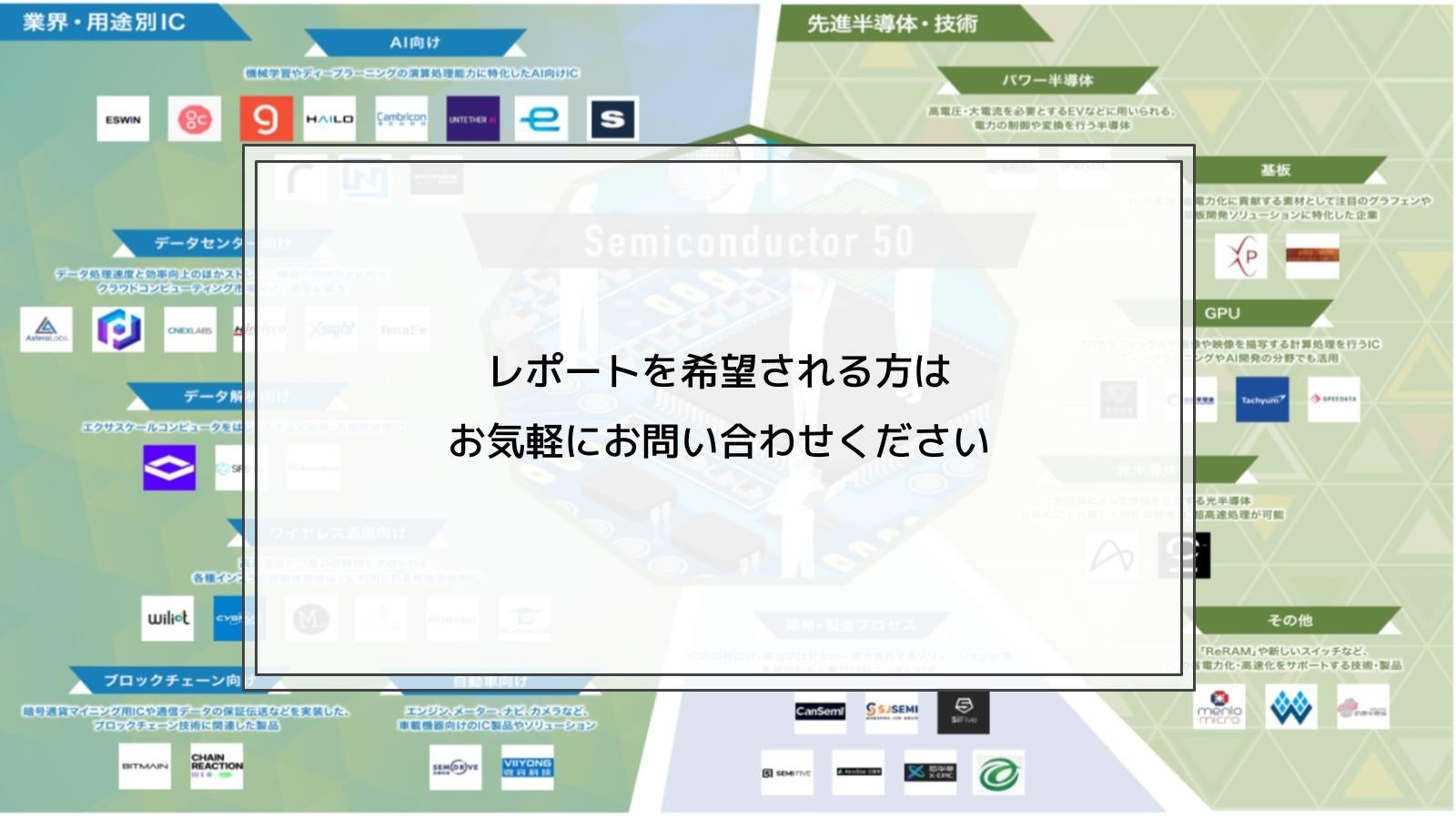Open the purple hexagon P logo
The image size is (1456, 819).
click(x=118, y=329)
